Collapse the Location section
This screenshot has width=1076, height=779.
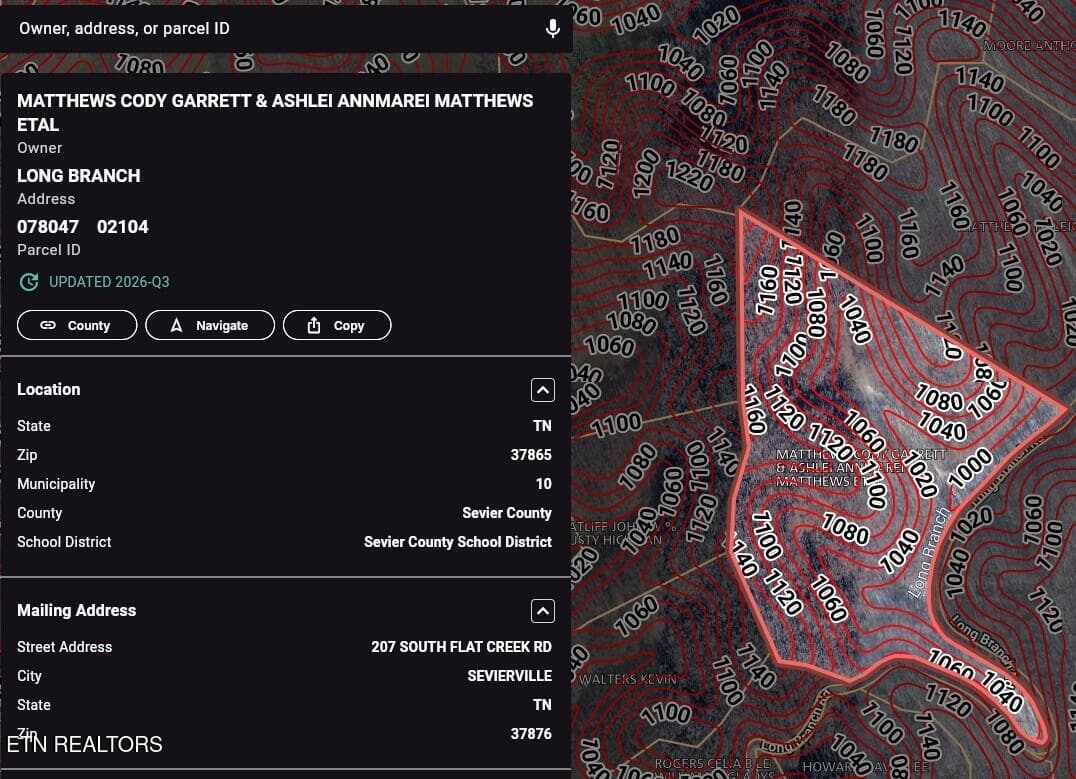[x=543, y=390]
